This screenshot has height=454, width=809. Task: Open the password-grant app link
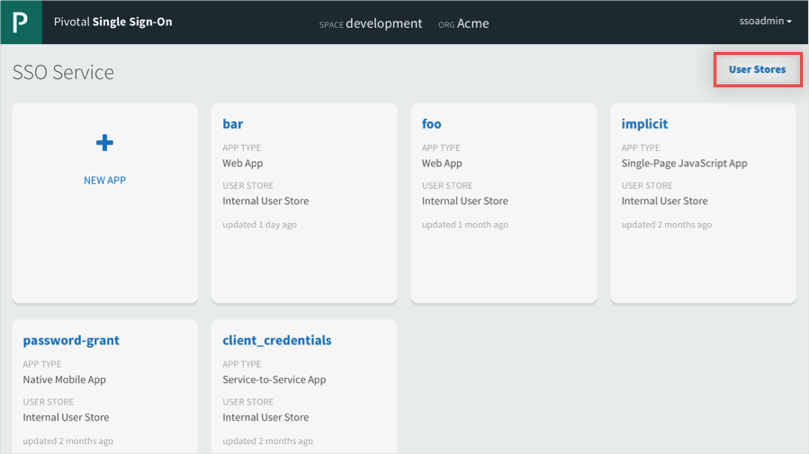[71, 340]
